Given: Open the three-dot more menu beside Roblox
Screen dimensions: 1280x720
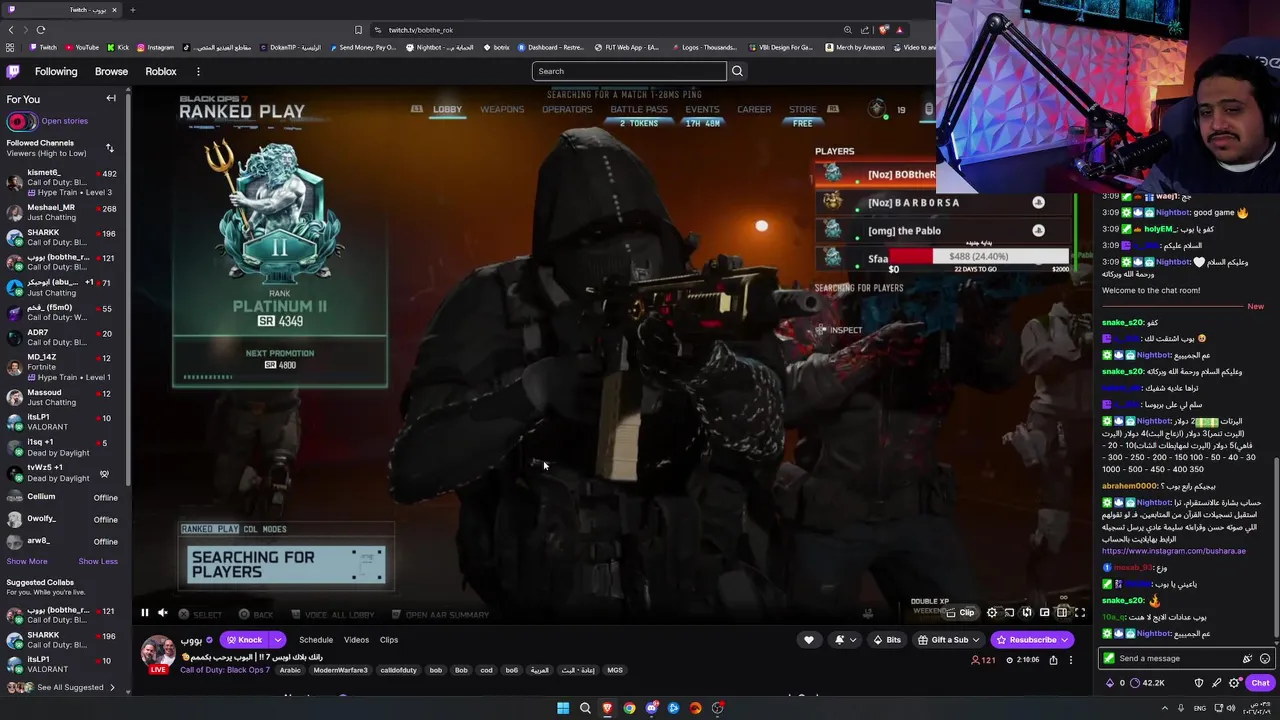Looking at the screenshot, I should [198, 71].
